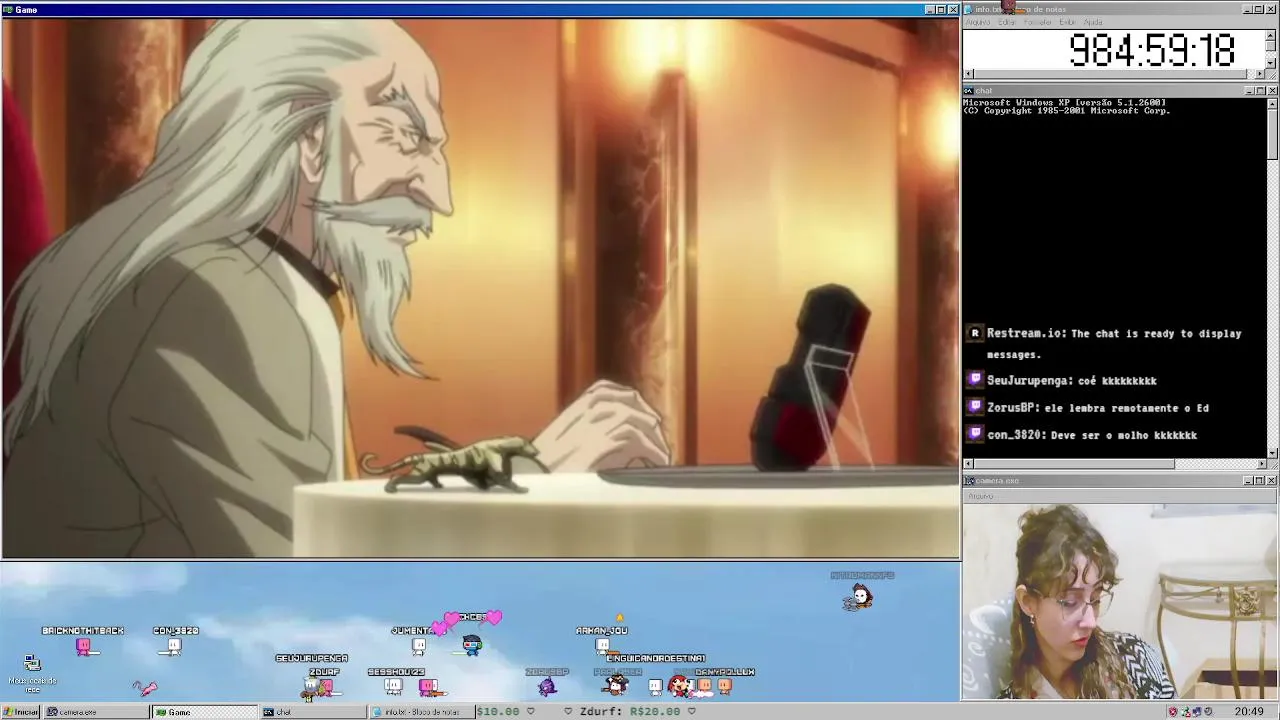Click Twitch icon beside ZorusBP message

(x=975, y=407)
